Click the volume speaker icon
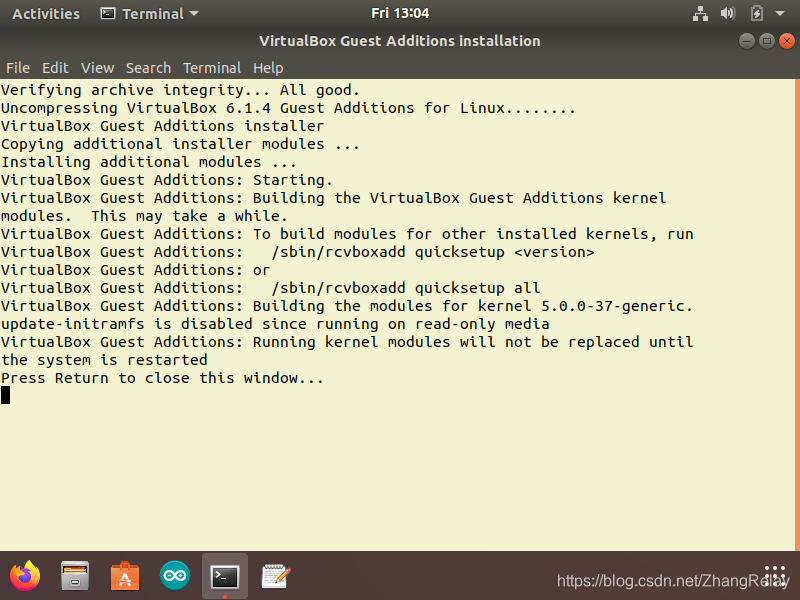Viewport: 800px width, 600px height. (728, 13)
